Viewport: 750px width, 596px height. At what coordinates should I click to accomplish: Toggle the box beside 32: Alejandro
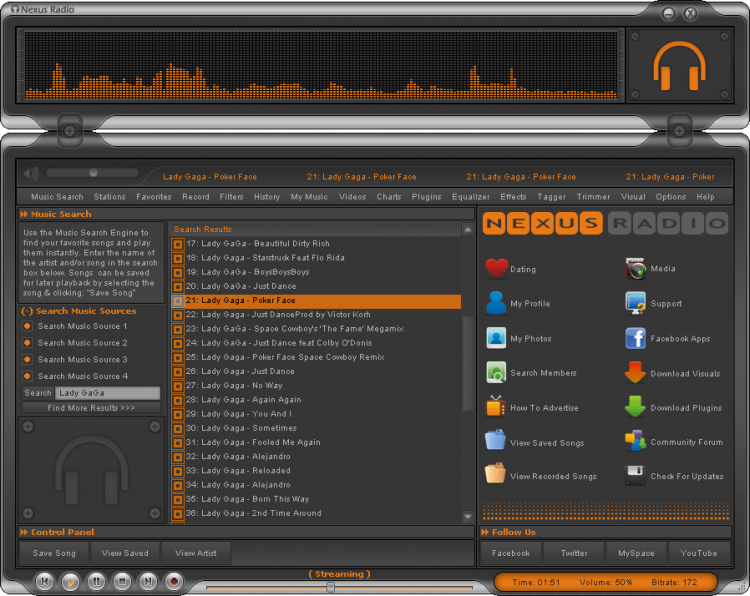point(178,457)
